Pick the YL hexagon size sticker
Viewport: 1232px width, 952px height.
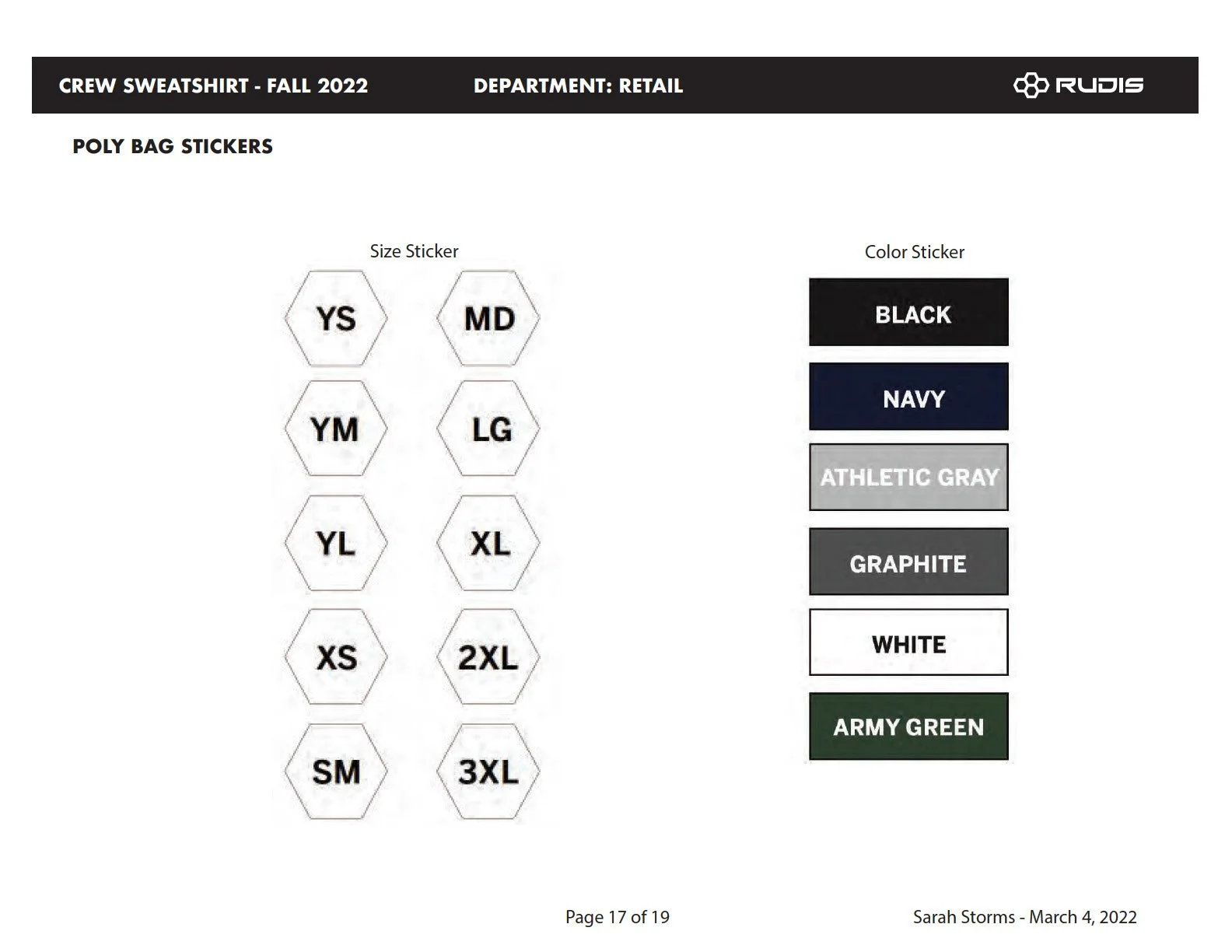[x=336, y=543]
